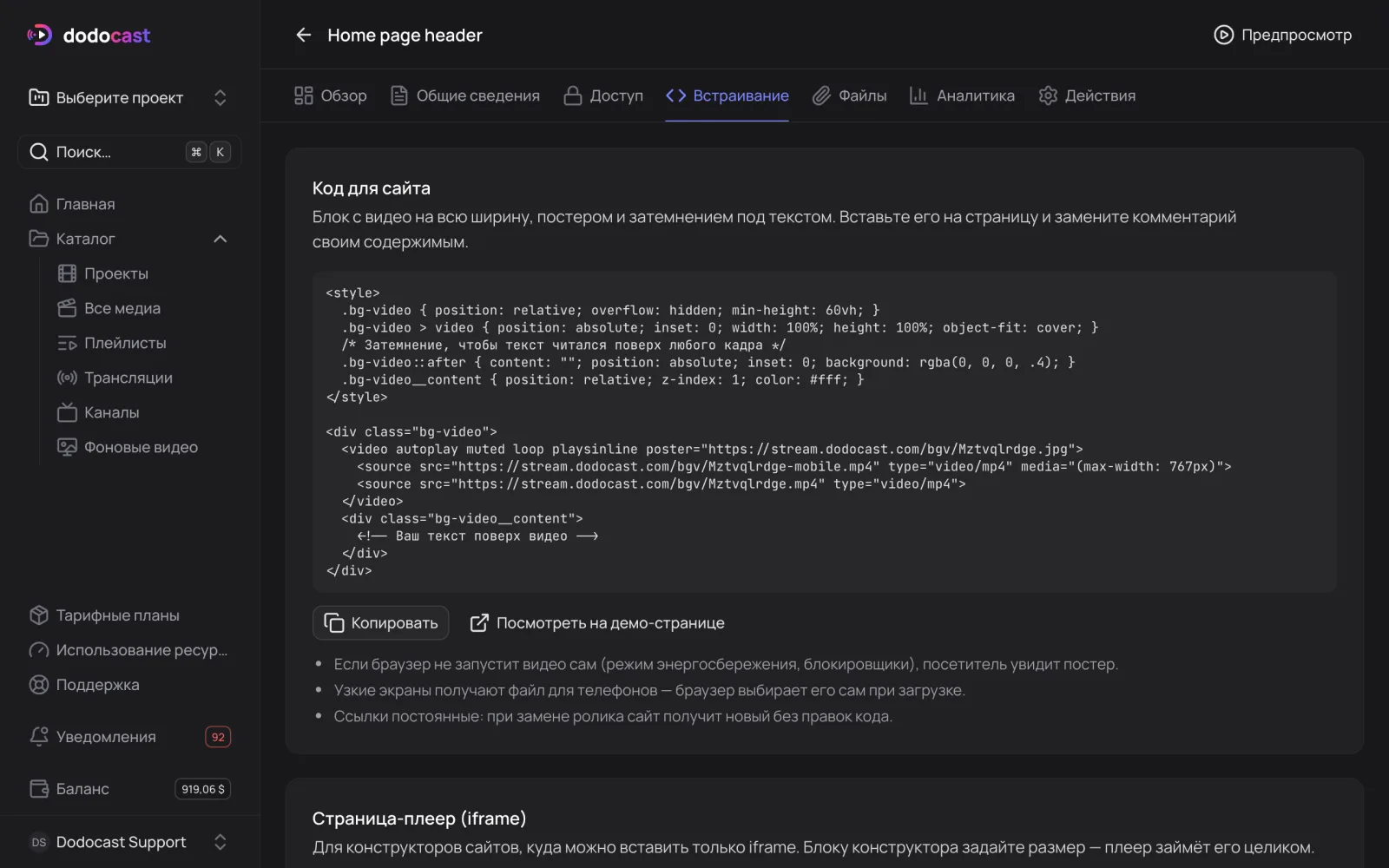
Task: Click the Копировать button
Action: pyautogui.click(x=380, y=622)
